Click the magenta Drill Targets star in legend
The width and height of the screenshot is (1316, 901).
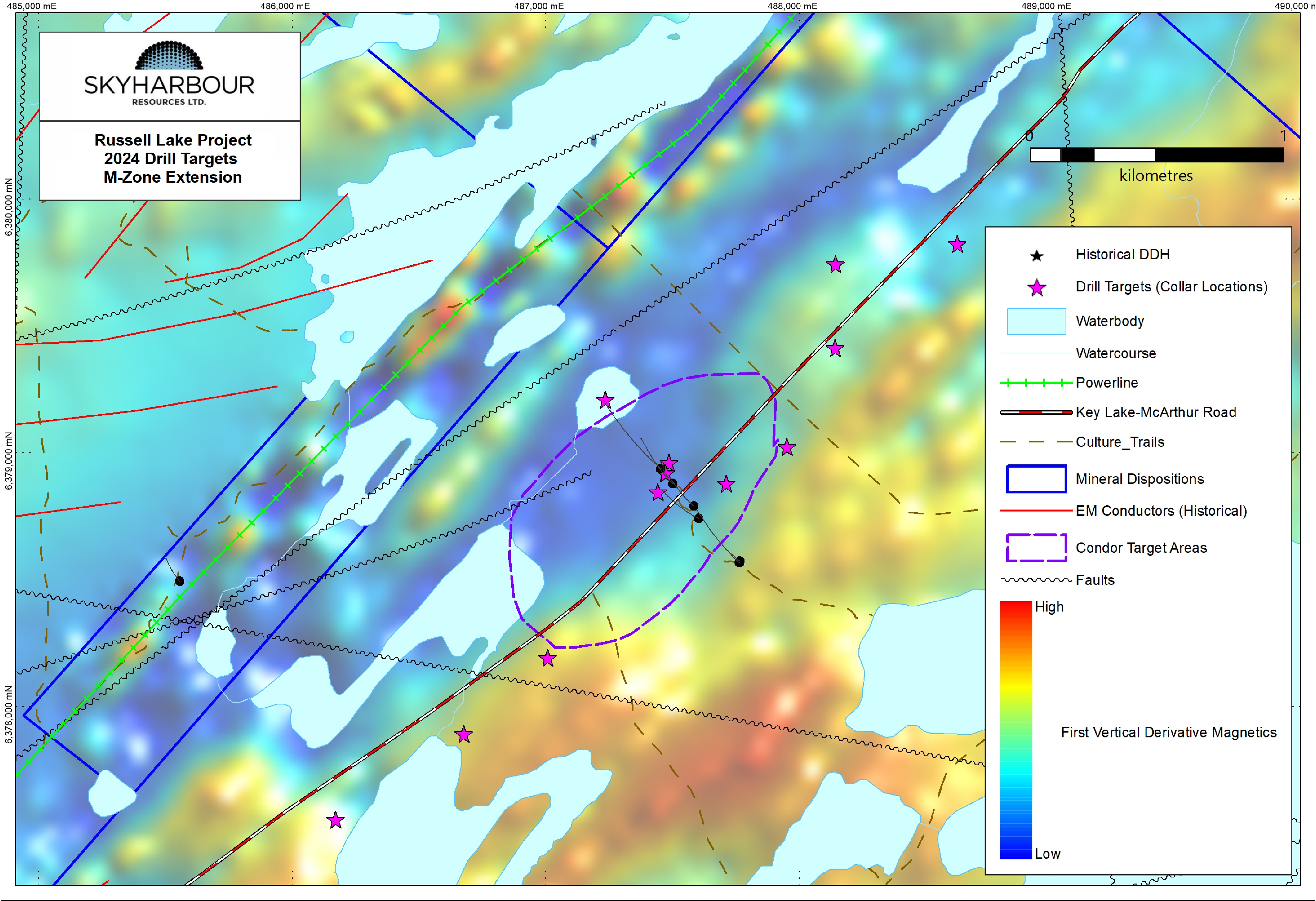[x=1036, y=288]
